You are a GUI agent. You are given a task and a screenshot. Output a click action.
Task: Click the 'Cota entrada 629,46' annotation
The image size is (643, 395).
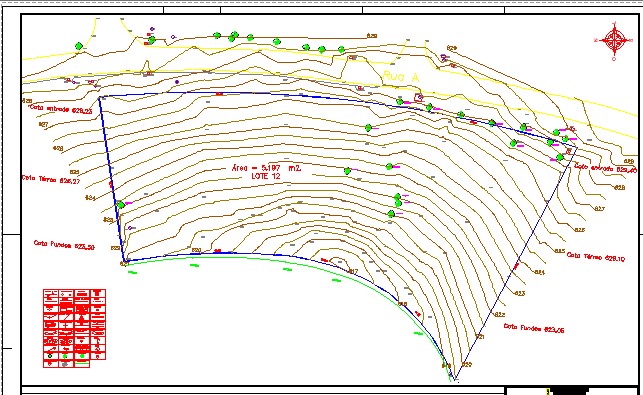coord(606,168)
